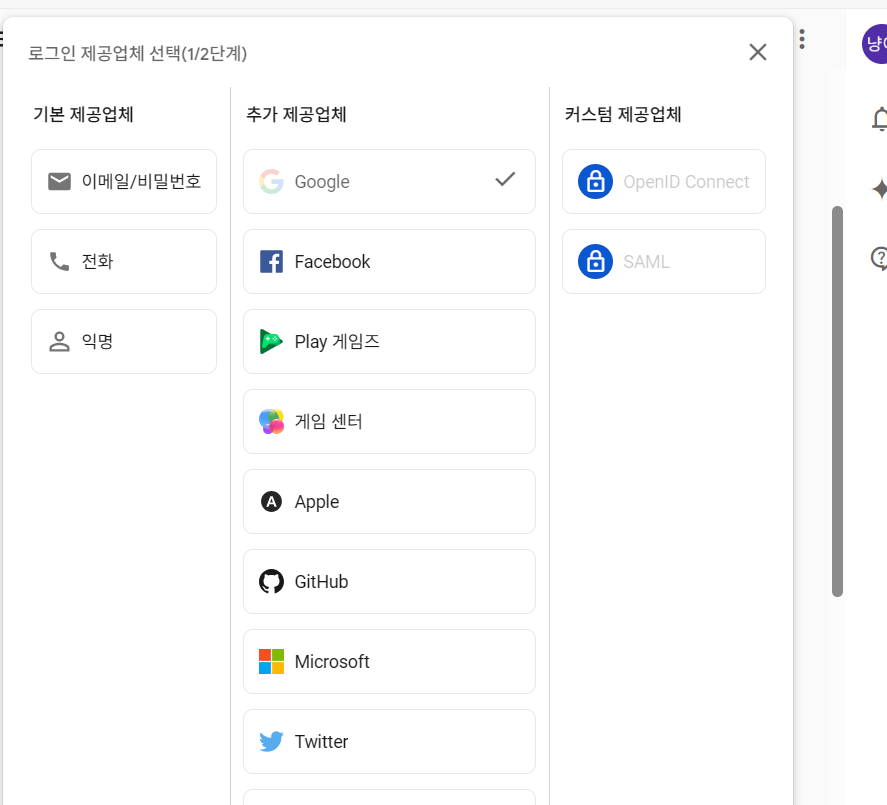Click the Facebook logo icon

[x=272, y=262]
